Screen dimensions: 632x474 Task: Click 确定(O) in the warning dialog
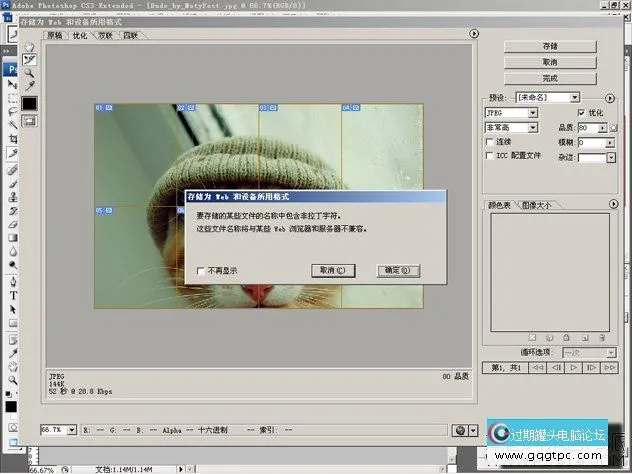pos(398,270)
